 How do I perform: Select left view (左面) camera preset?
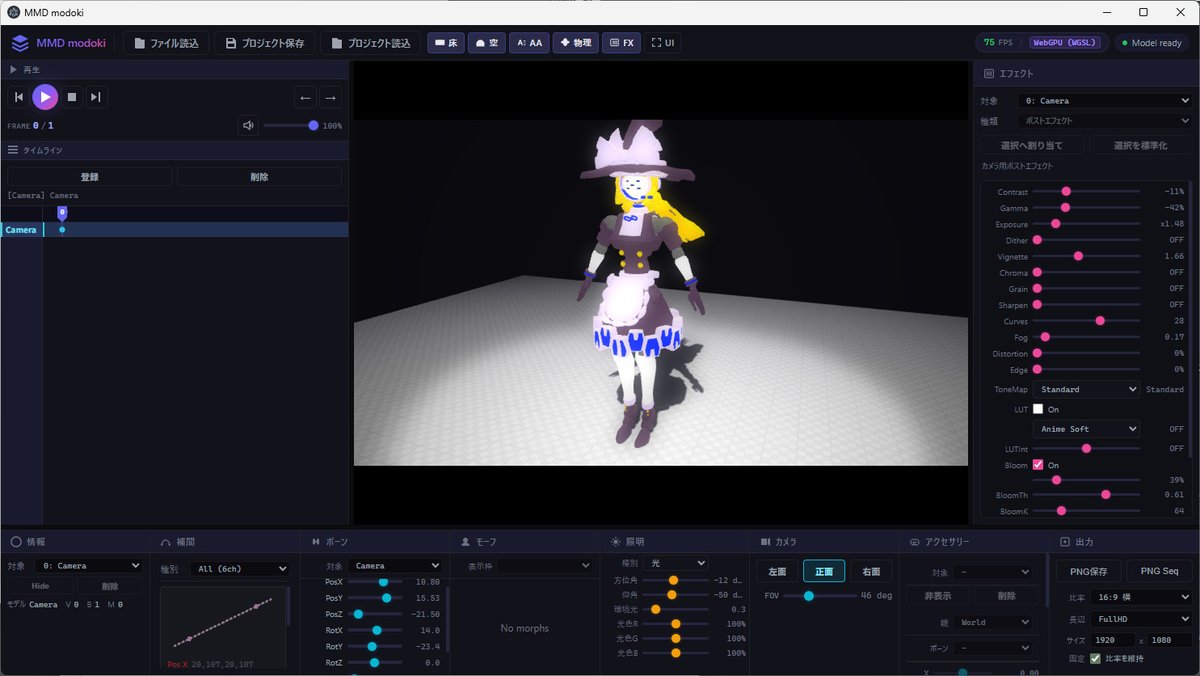point(777,571)
